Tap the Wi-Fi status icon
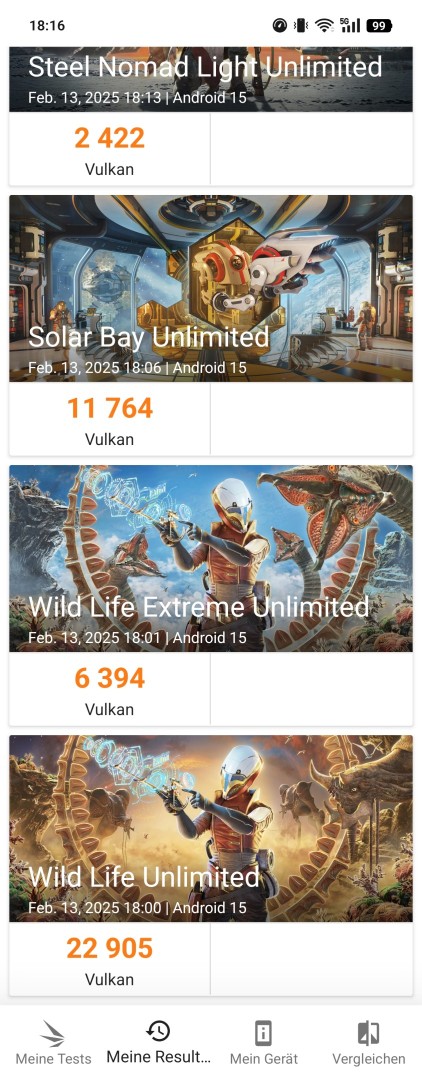Image resolution: width=422 pixels, height=1080 pixels. 324,25
